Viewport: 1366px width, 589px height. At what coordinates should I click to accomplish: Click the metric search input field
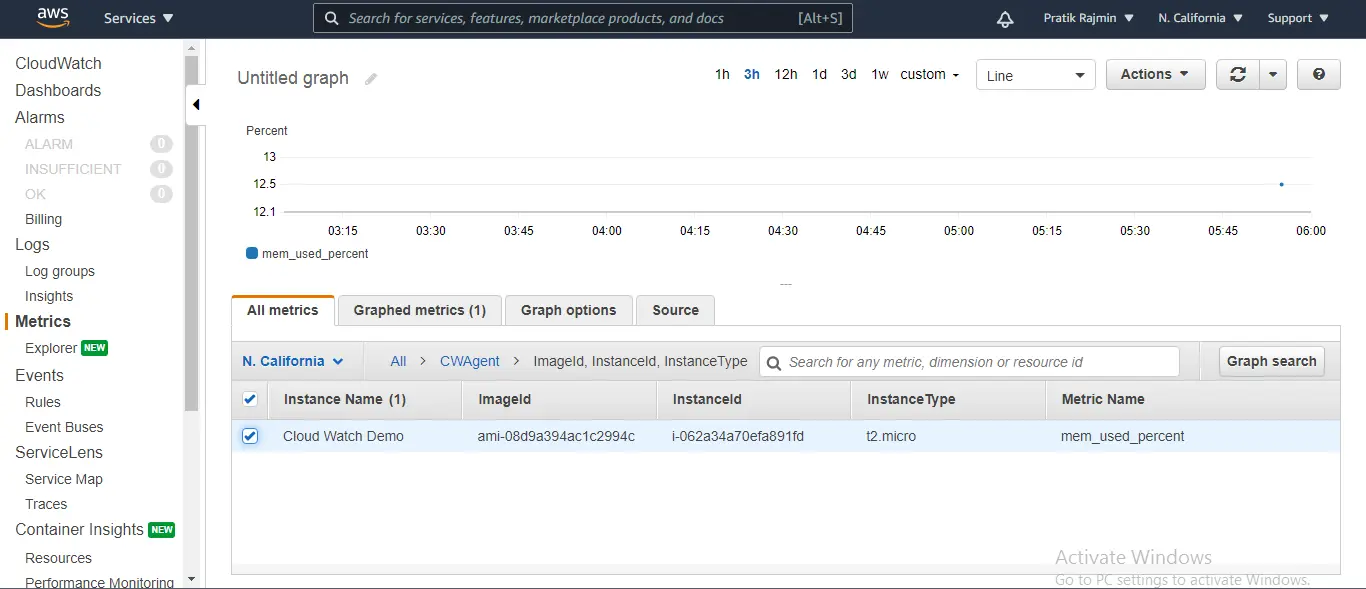969,362
